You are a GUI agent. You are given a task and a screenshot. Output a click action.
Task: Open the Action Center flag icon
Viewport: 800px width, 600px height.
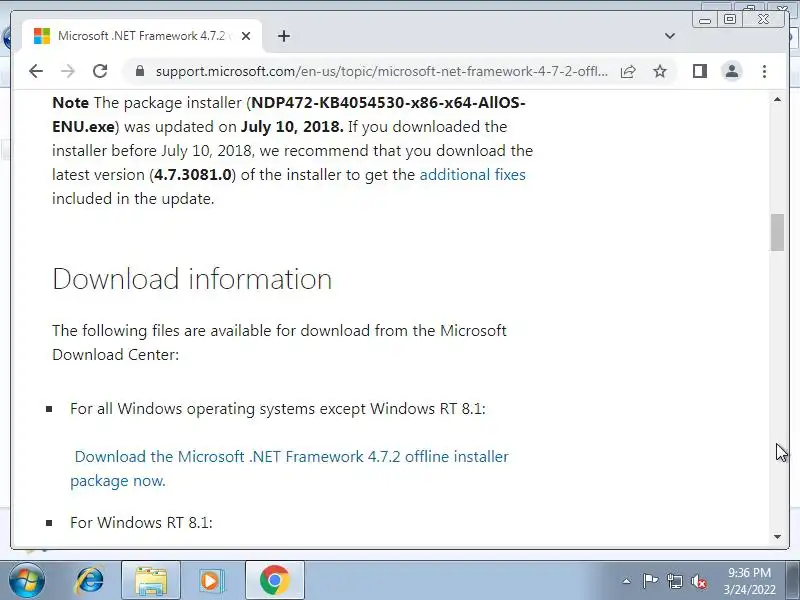650,581
